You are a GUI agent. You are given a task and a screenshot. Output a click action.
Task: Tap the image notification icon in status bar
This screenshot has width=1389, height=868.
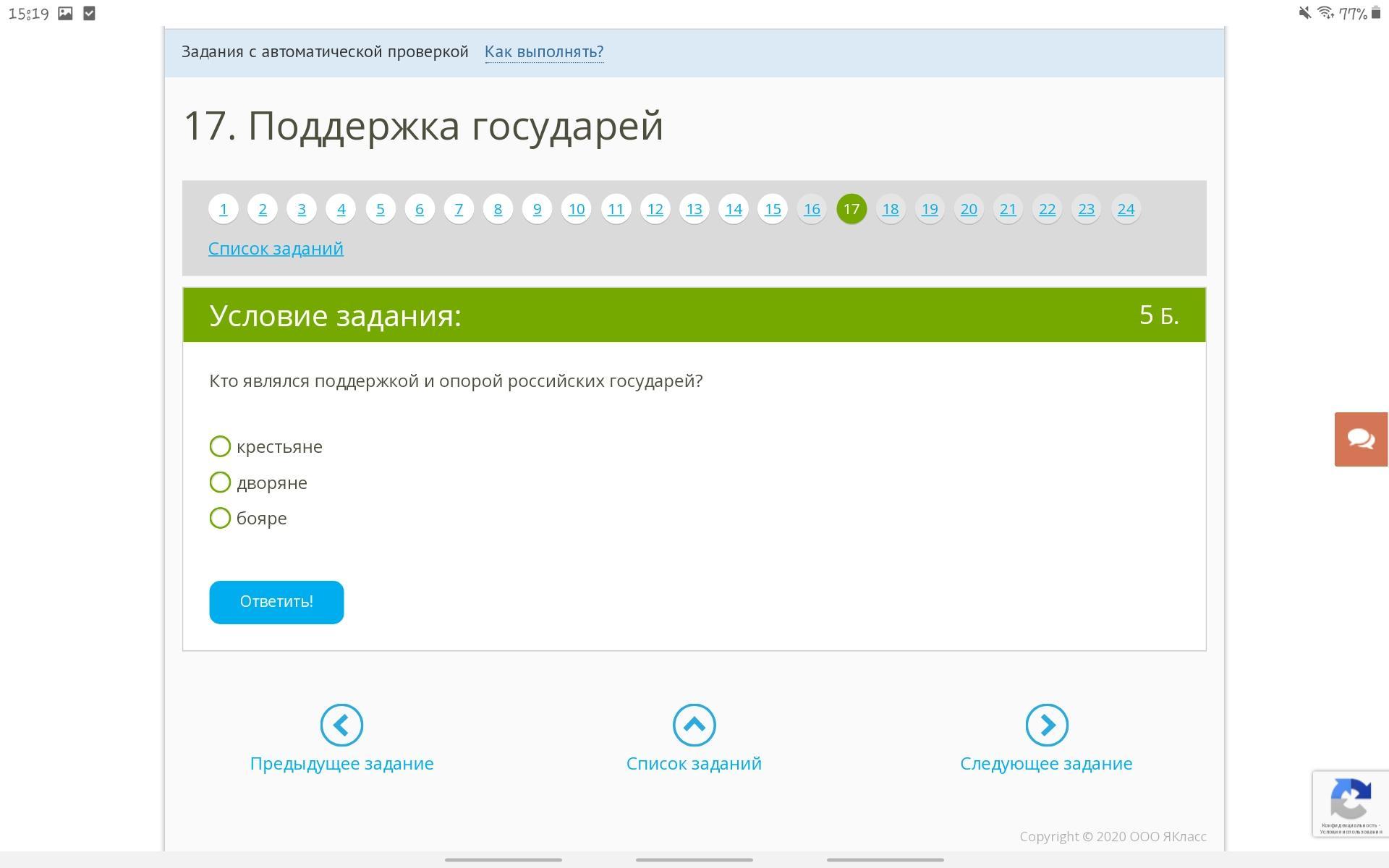tap(65, 13)
